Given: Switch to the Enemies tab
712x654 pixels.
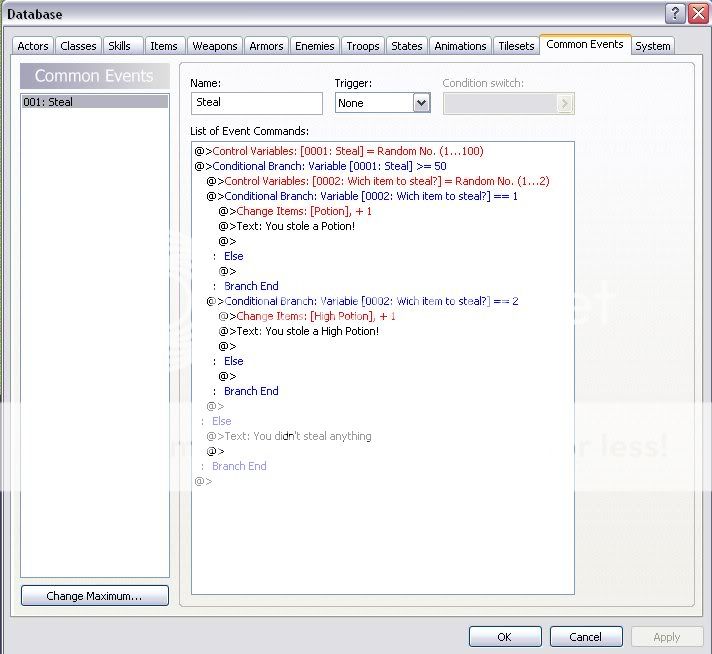Looking at the screenshot, I should pyautogui.click(x=314, y=46).
